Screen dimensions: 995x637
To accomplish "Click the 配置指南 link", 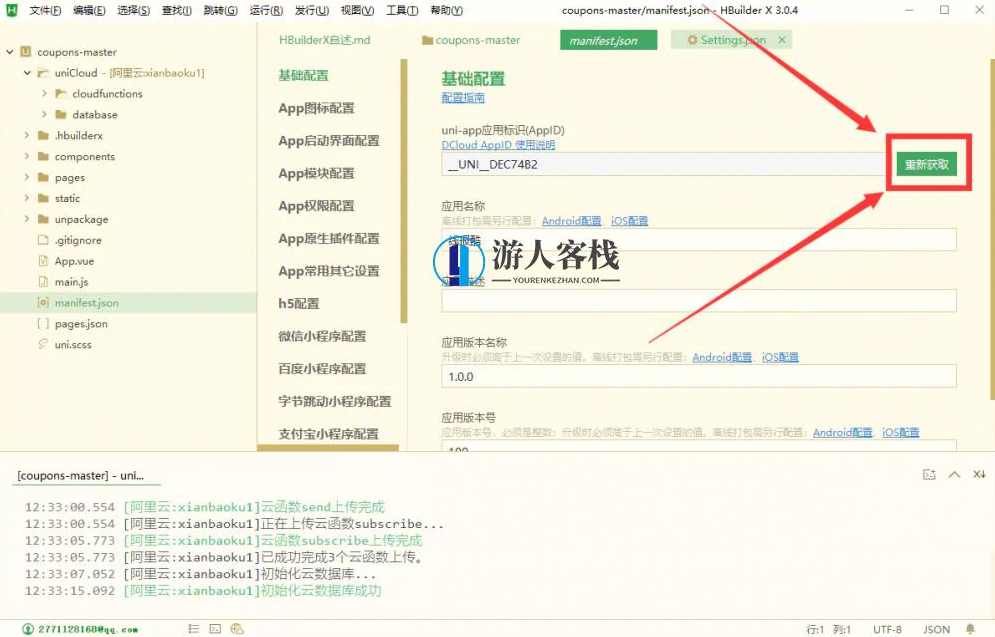I will (461, 97).
